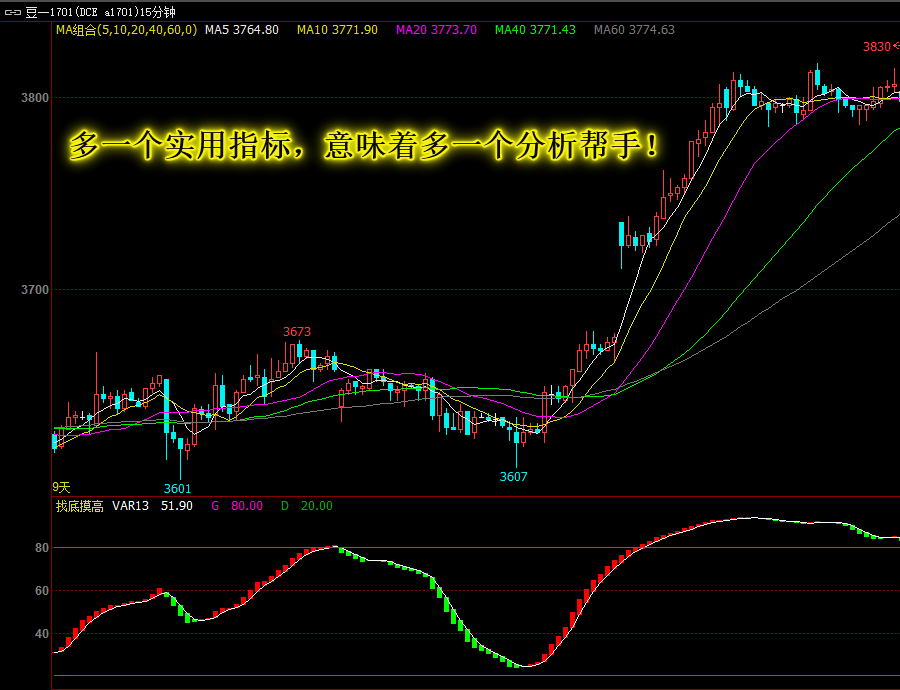Select the MA10 3771.90 legend label
The width and height of the screenshot is (900, 690).
point(337,30)
